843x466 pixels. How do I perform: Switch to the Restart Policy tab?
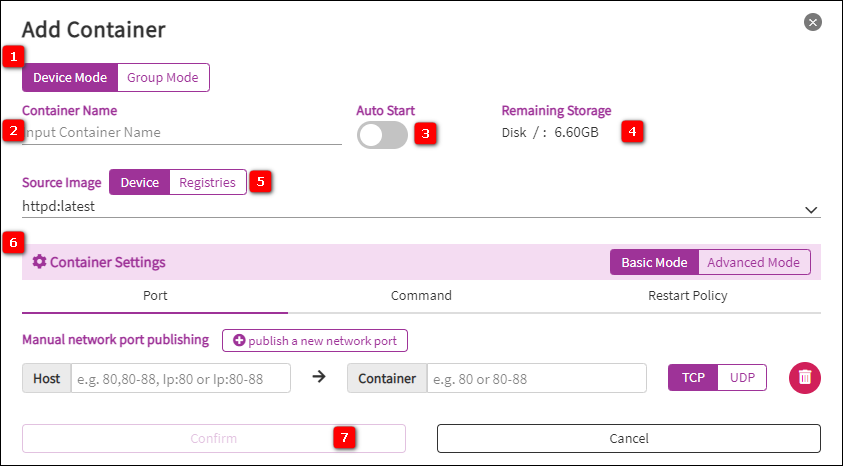687,296
